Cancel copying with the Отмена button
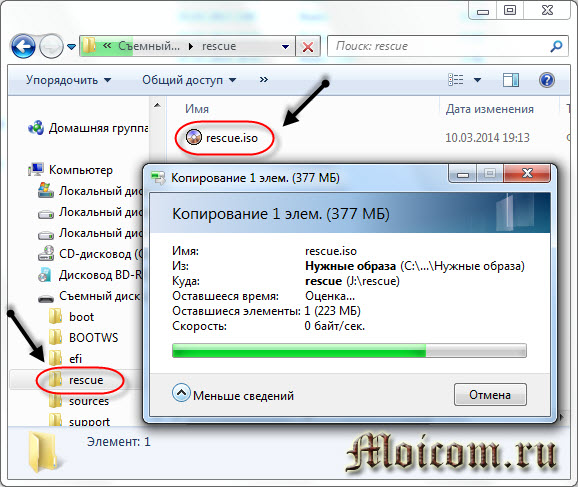 (x=490, y=395)
